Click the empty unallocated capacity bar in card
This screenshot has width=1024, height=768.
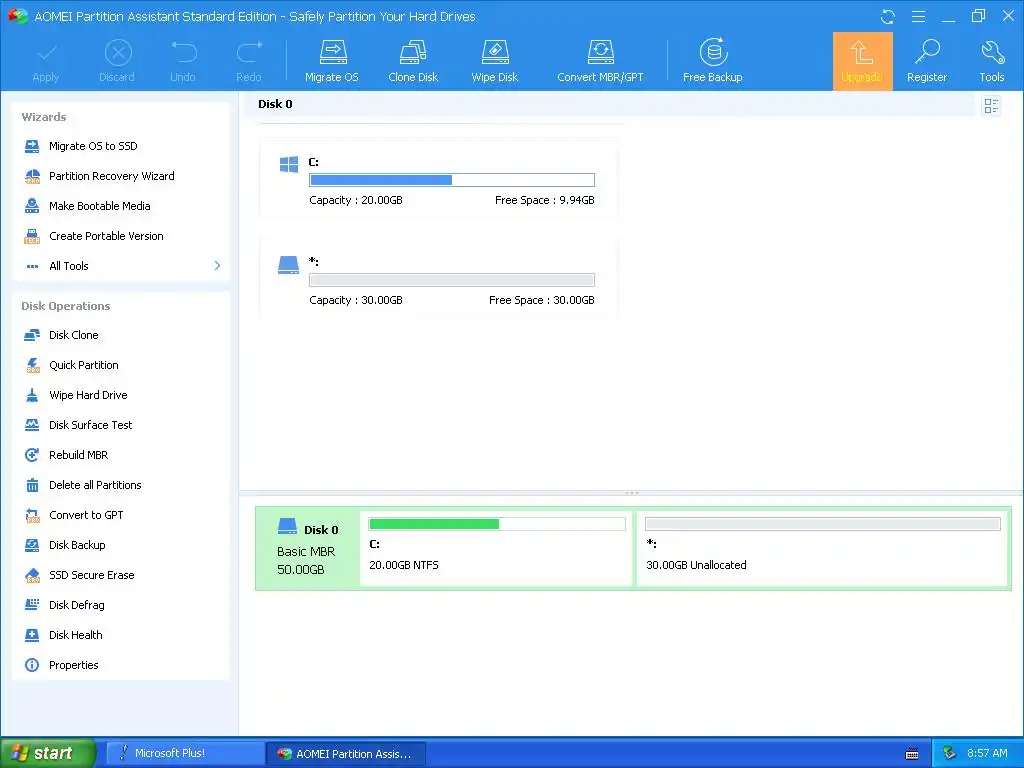452,280
